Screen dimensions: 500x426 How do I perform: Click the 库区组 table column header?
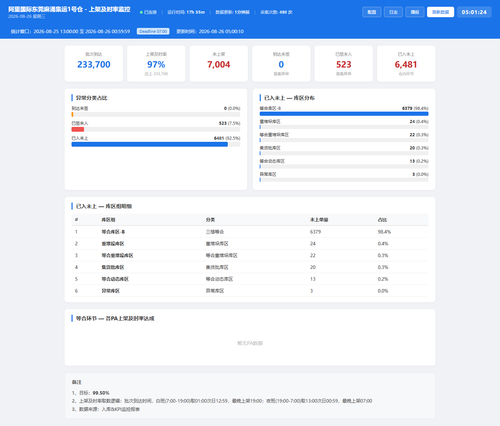(x=108, y=220)
